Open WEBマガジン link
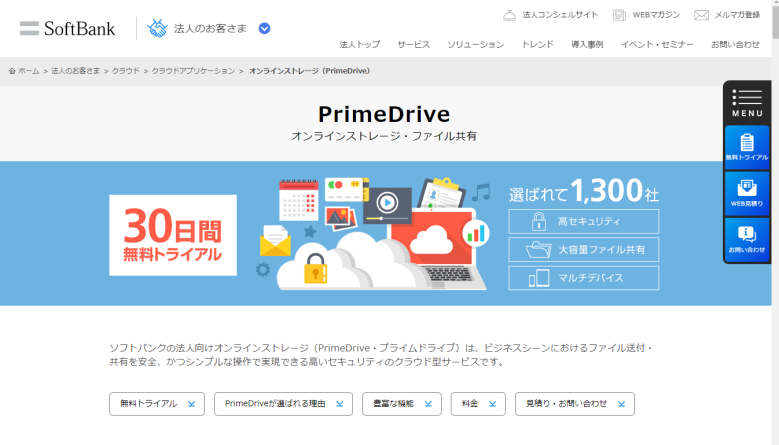Viewport: 779px width, 445px height. tap(656, 15)
